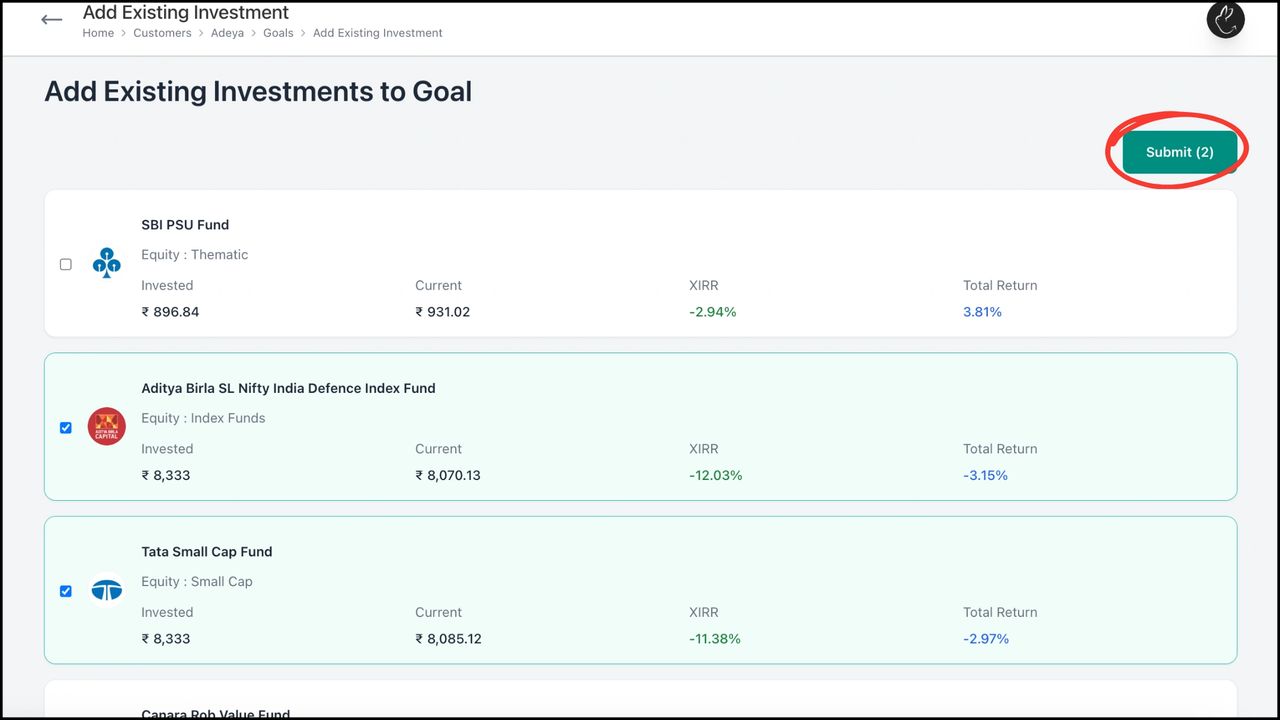Image resolution: width=1280 pixels, height=720 pixels.
Task: Open Customers breadcrumb link
Action: coord(162,33)
